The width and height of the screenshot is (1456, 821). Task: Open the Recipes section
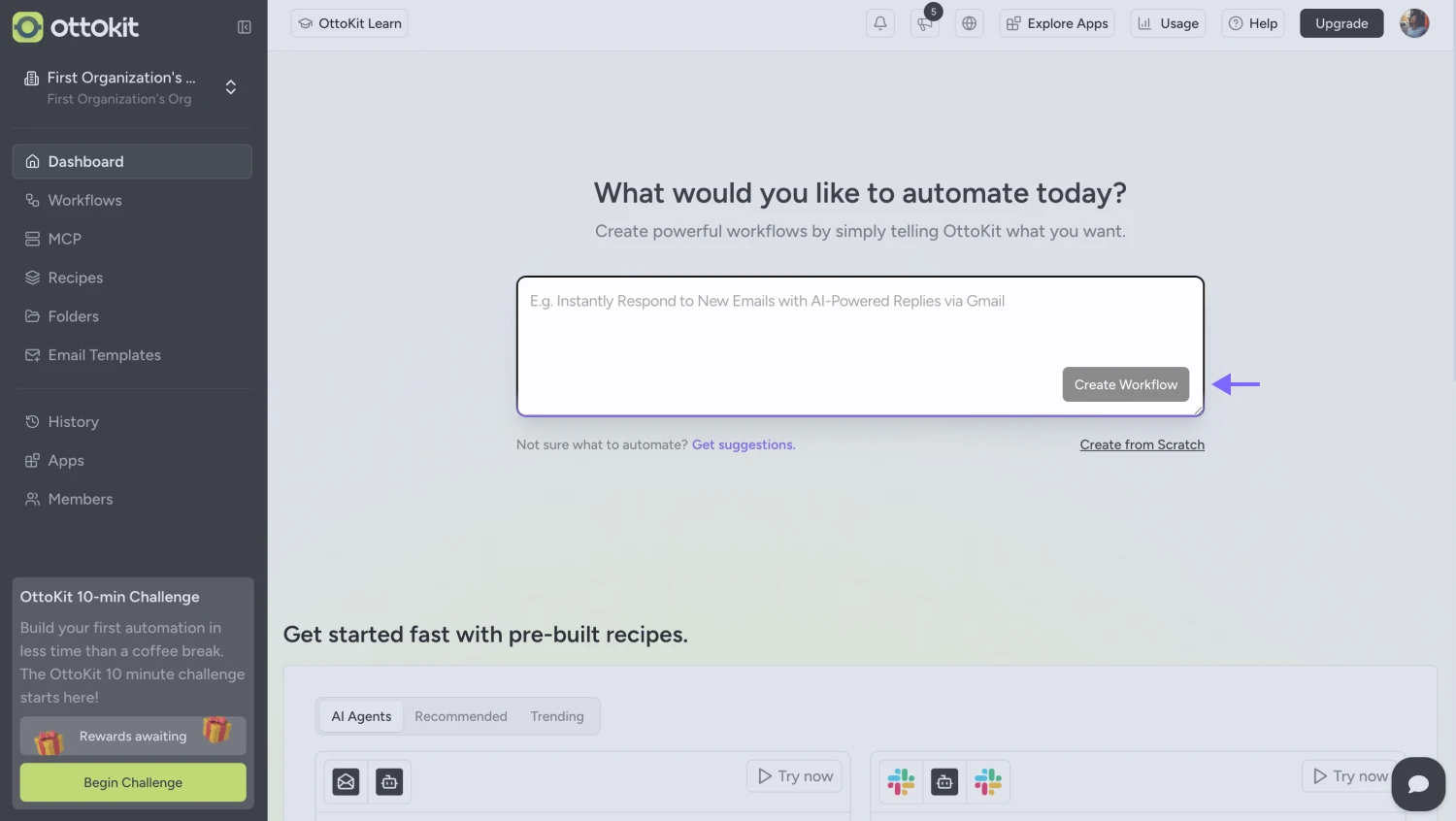[75, 278]
